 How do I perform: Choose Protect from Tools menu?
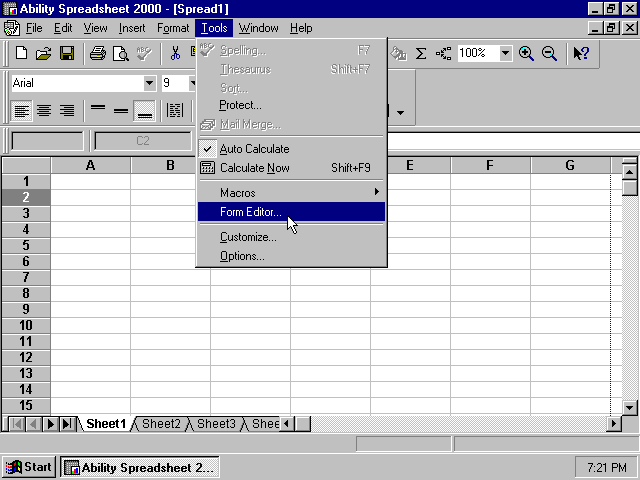[291, 105]
